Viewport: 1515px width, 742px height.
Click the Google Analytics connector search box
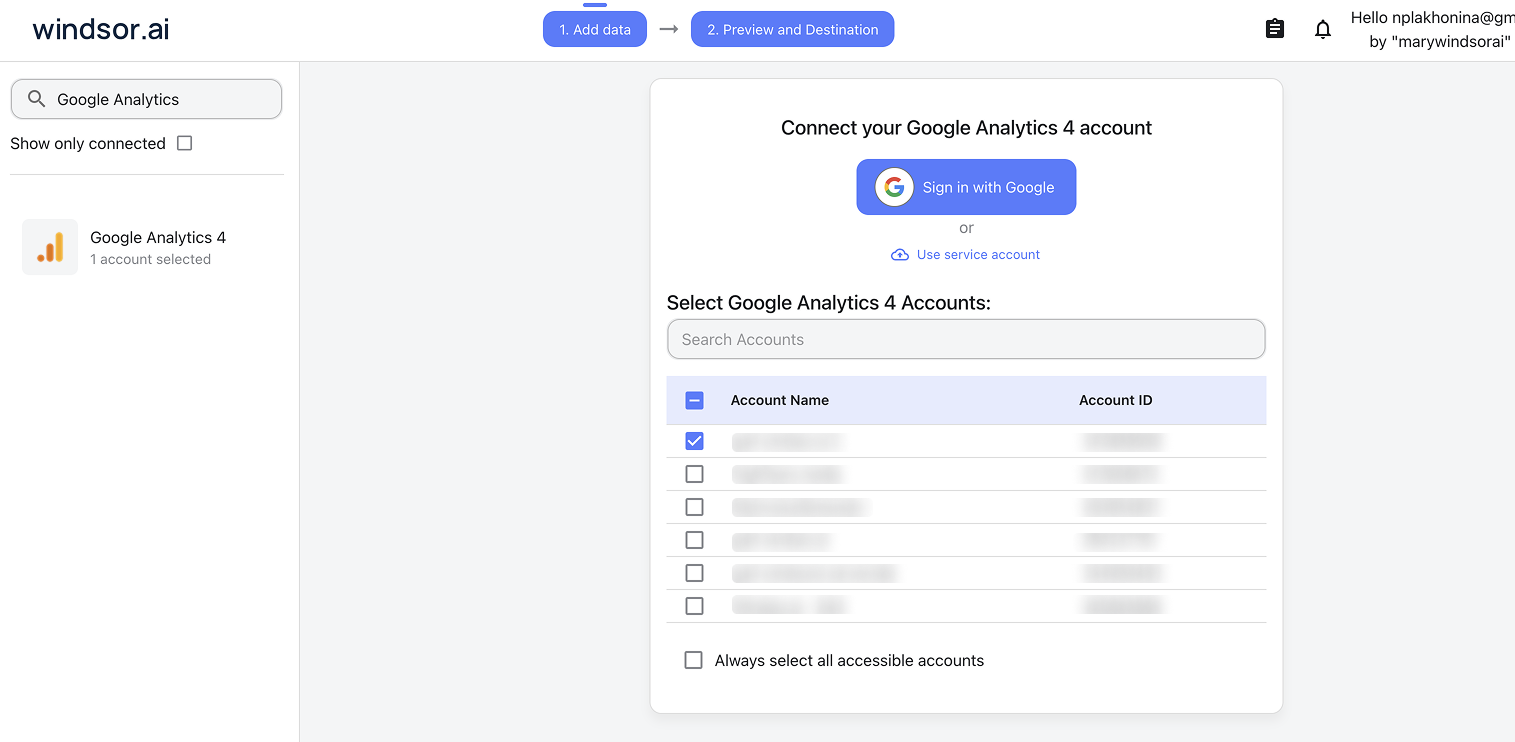tap(146, 99)
